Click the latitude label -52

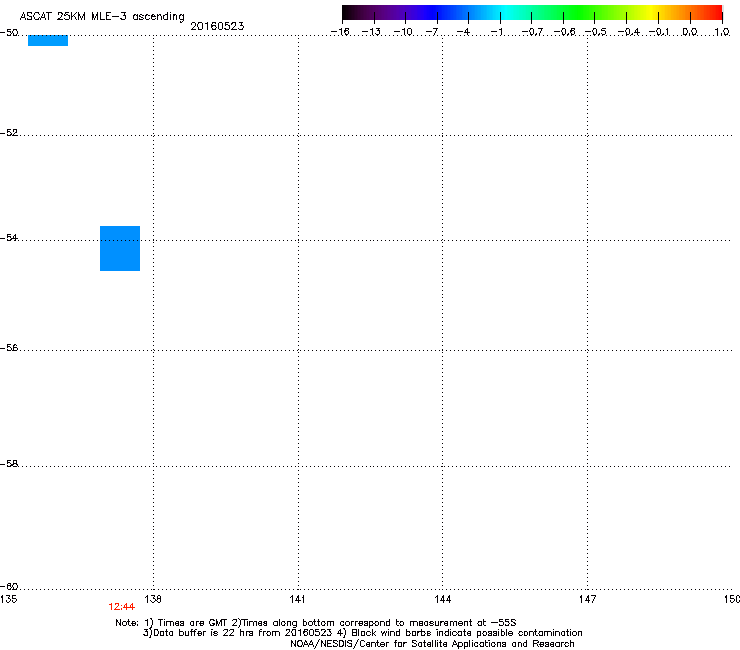9,133
